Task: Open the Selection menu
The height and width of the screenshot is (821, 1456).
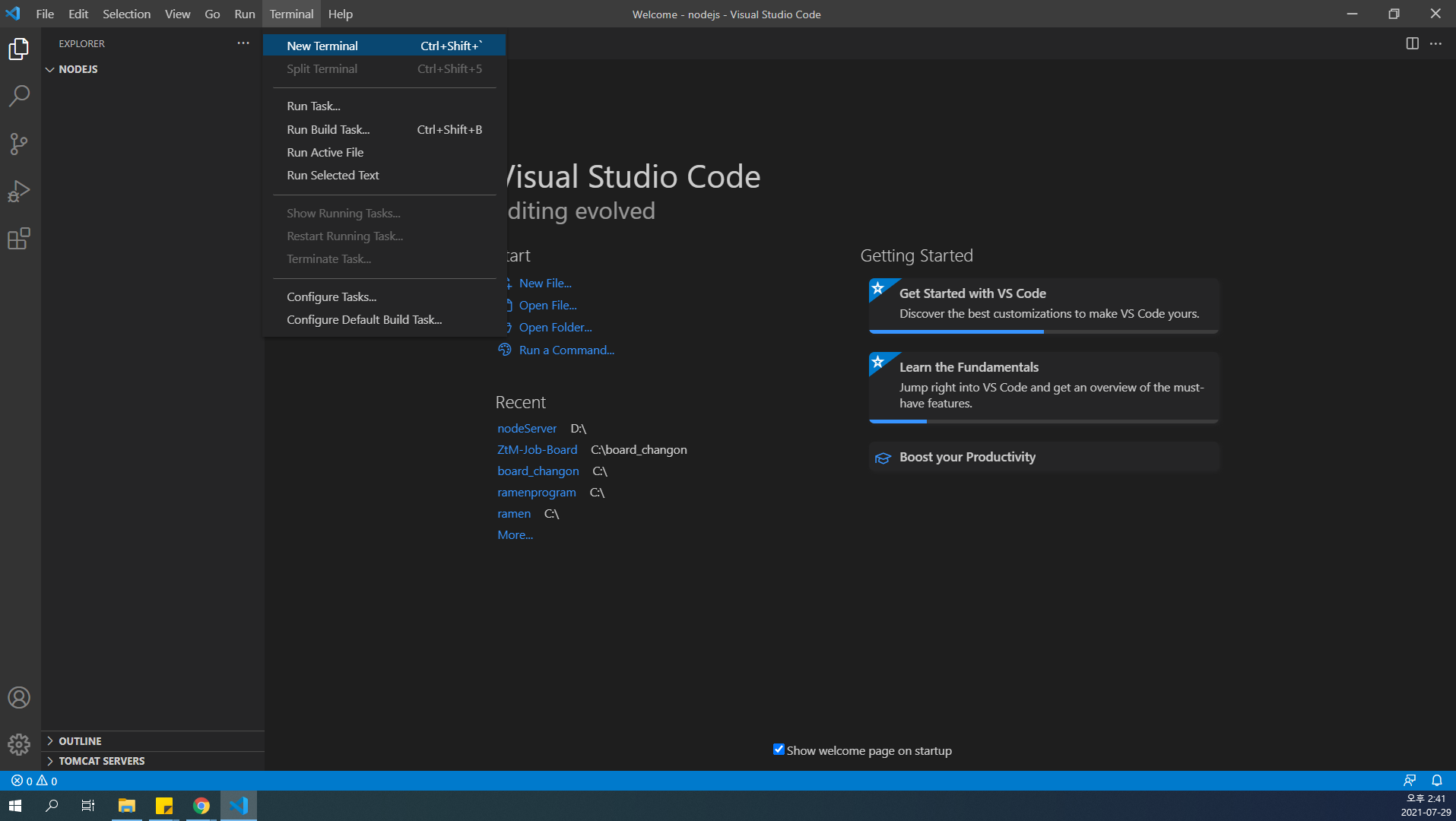Action: pos(126,14)
